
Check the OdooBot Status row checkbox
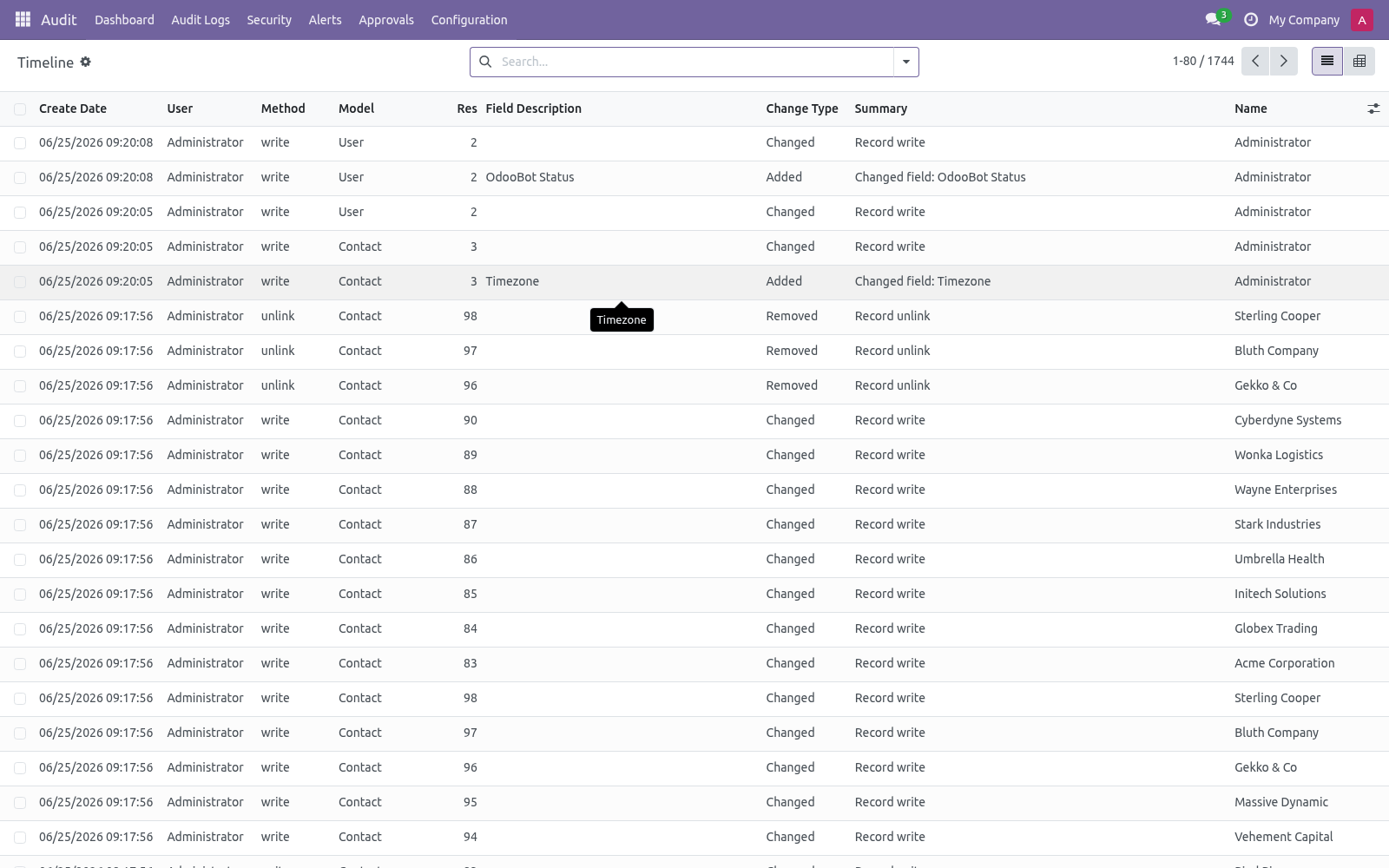pos(20,177)
